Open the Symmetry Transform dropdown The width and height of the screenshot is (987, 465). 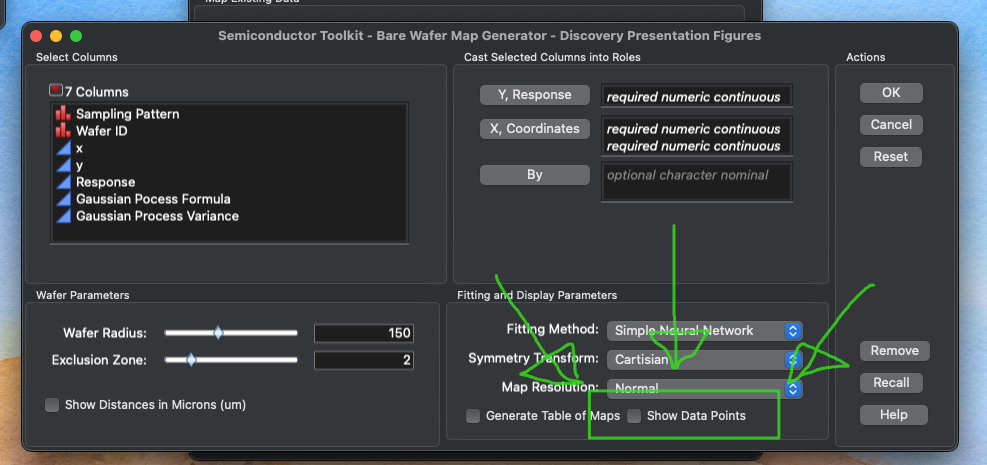[x=704, y=360]
